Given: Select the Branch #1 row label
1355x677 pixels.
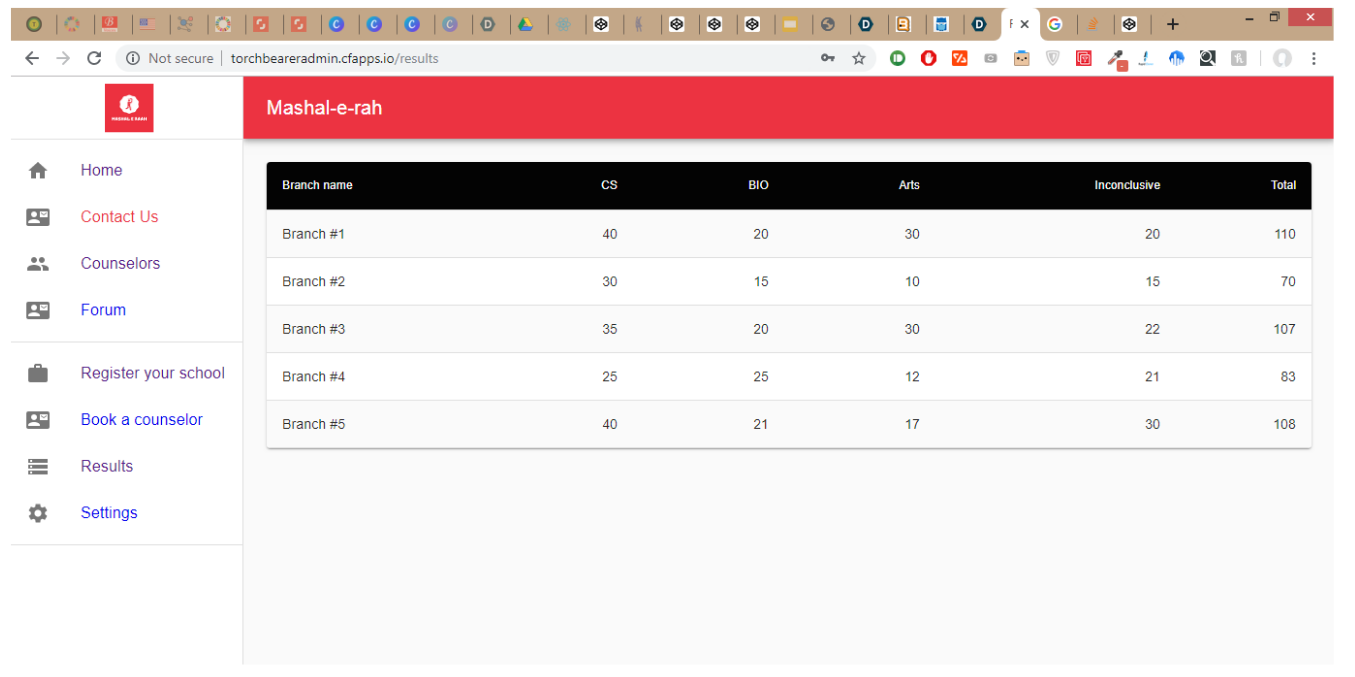Looking at the screenshot, I should [x=313, y=234].
